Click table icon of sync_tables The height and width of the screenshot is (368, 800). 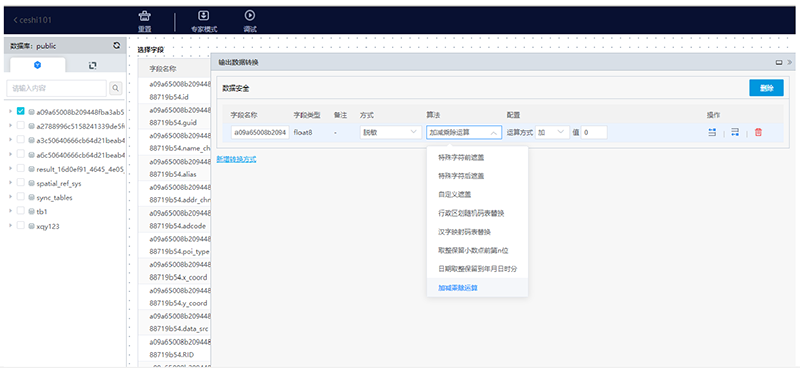[x=31, y=197]
